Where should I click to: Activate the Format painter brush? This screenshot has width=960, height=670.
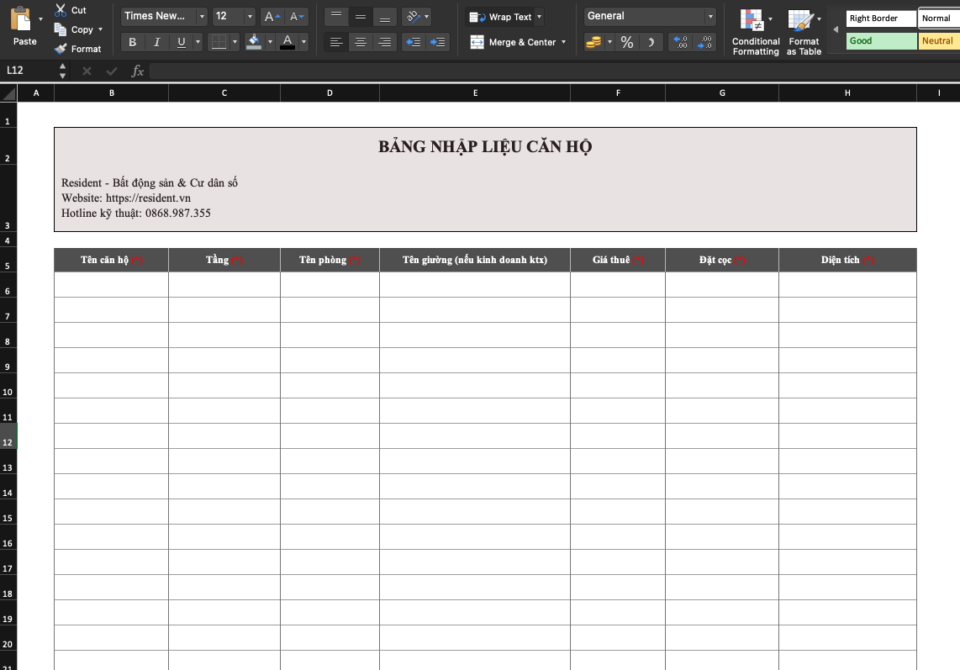click(61, 48)
